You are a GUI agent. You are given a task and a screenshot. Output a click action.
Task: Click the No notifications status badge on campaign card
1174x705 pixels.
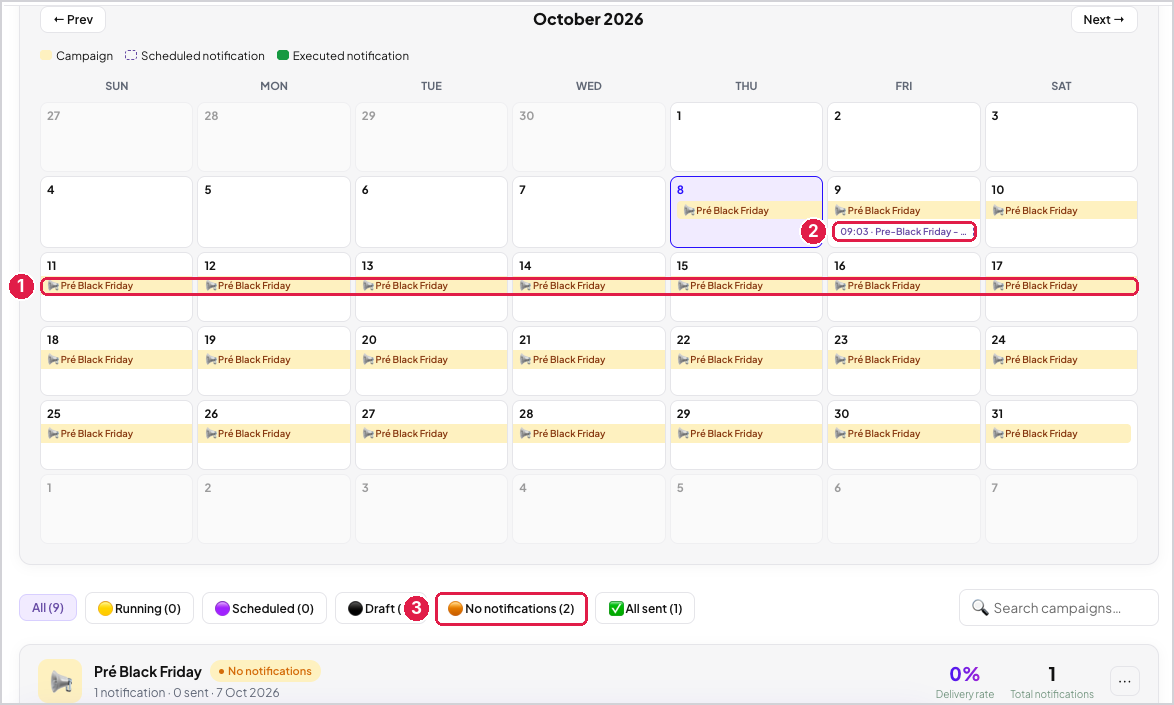click(265, 671)
